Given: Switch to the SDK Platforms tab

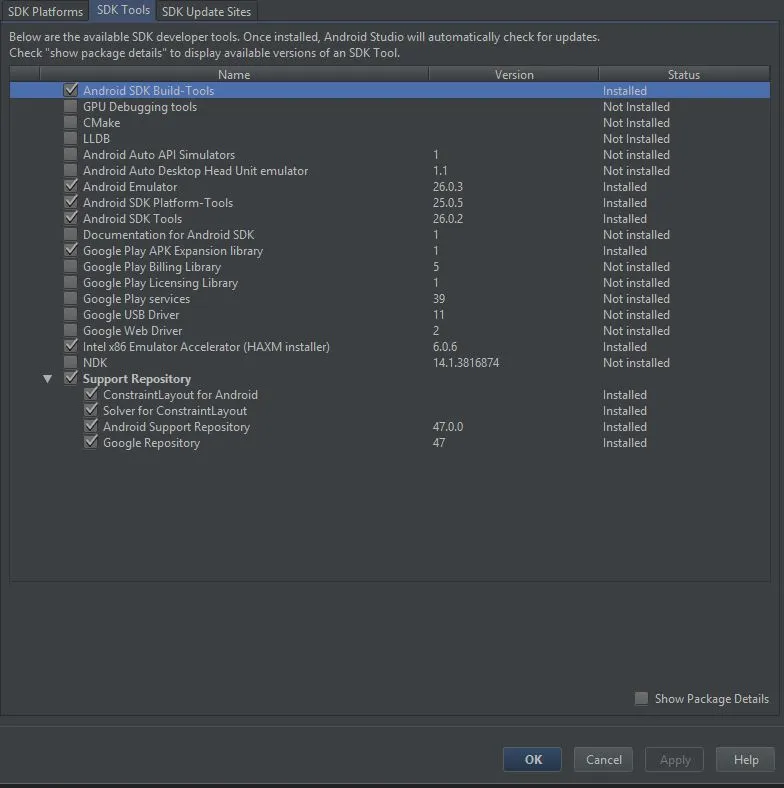Looking at the screenshot, I should click(x=45, y=11).
